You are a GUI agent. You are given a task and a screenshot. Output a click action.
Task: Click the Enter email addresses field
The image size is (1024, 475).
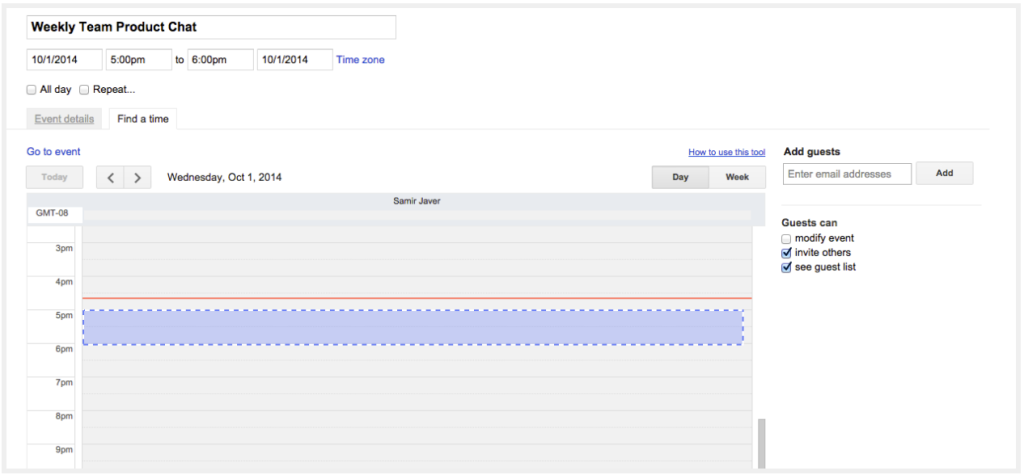pos(847,174)
